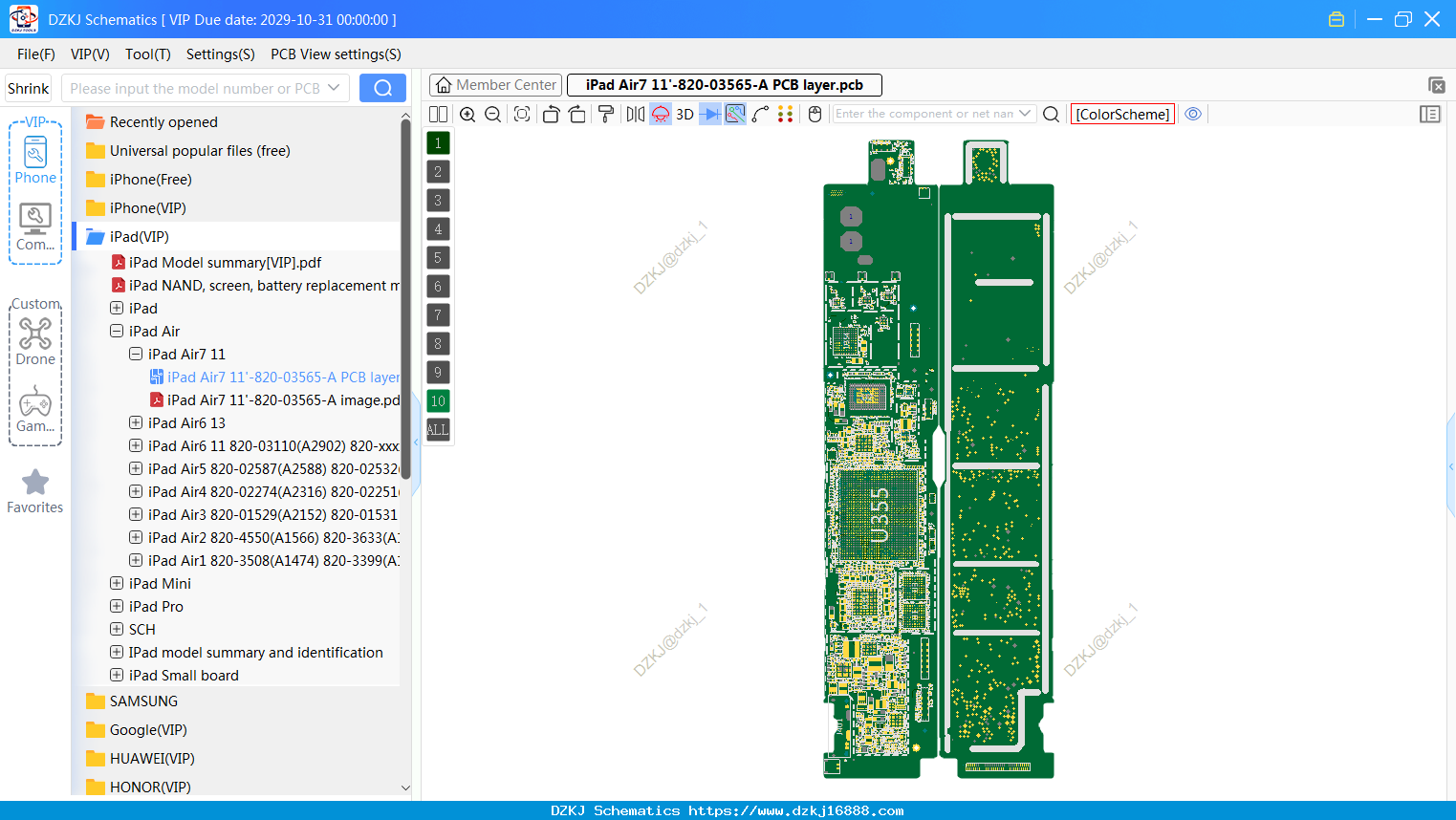This screenshot has width=1456, height=820.
Task: Expand the iPad Pro node
Action: click(x=117, y=606)
